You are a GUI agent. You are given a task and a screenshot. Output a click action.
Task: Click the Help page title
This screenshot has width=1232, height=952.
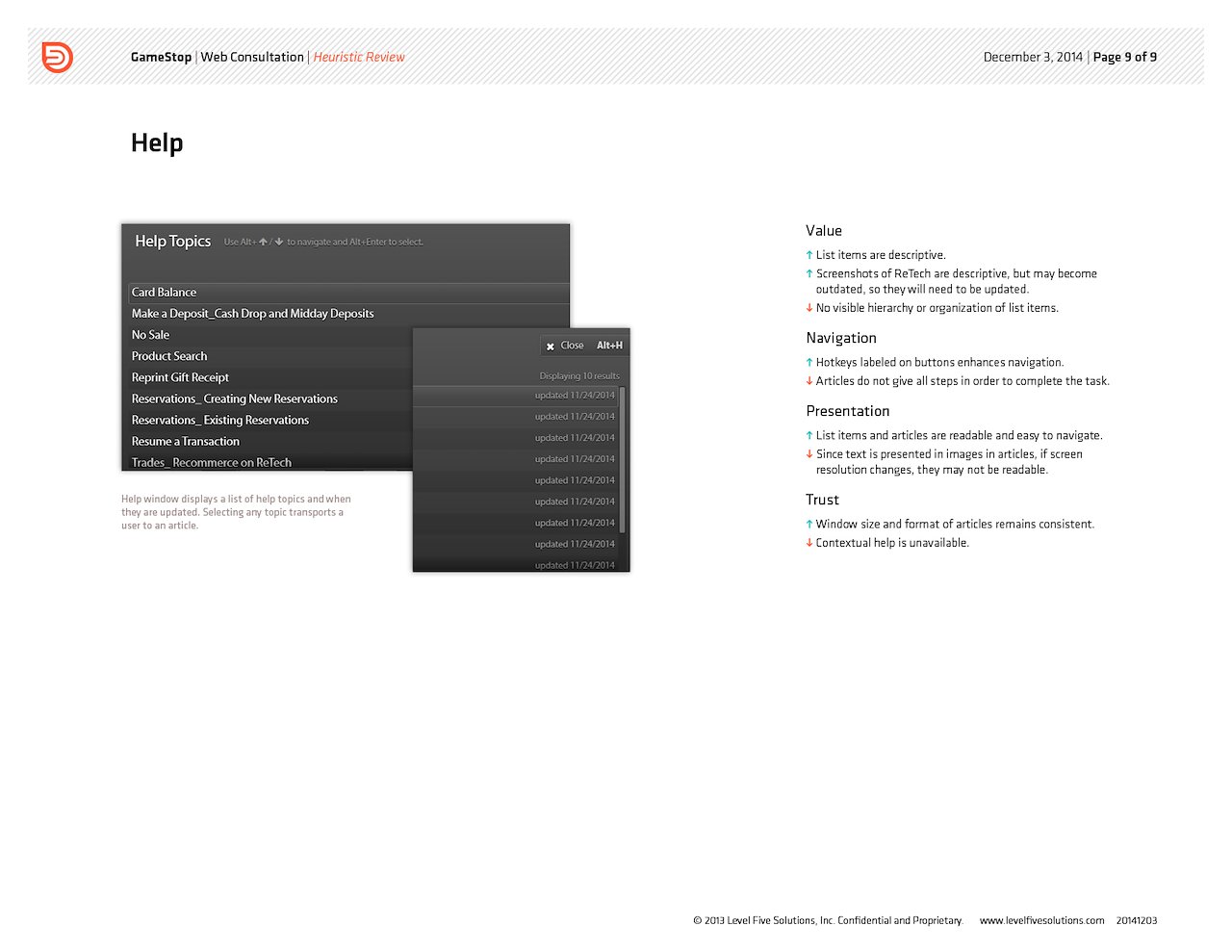157,142
